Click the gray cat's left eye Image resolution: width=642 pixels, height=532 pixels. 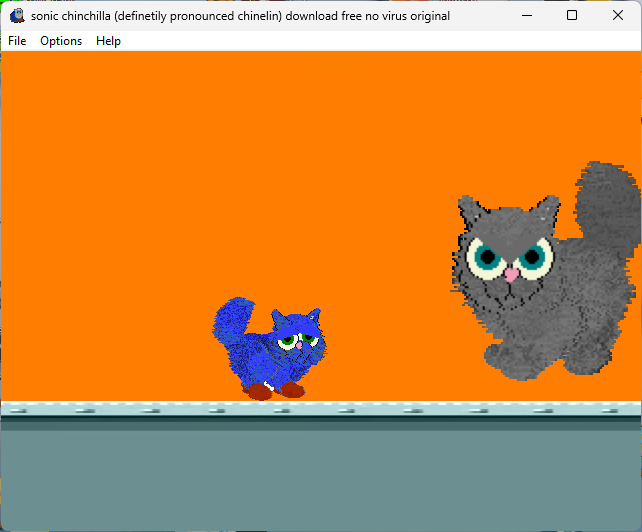pos(487,258)
